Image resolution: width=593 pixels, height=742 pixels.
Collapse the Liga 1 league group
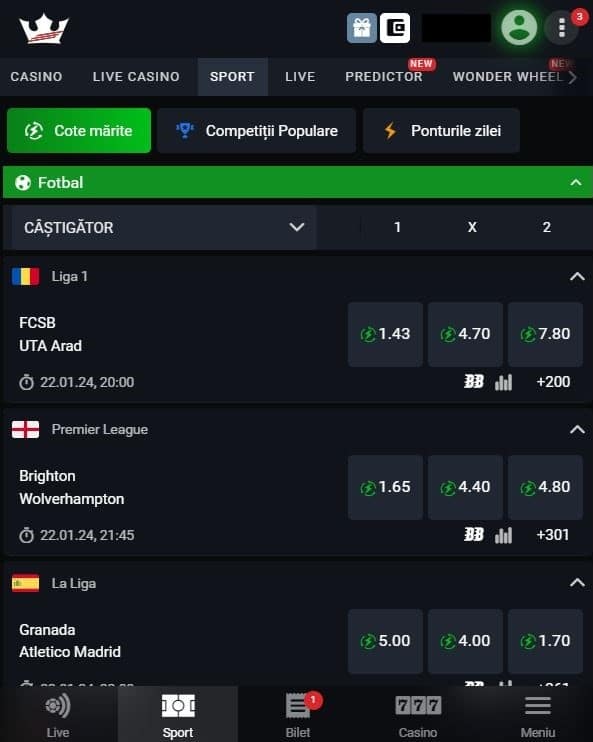pos(577,276)
